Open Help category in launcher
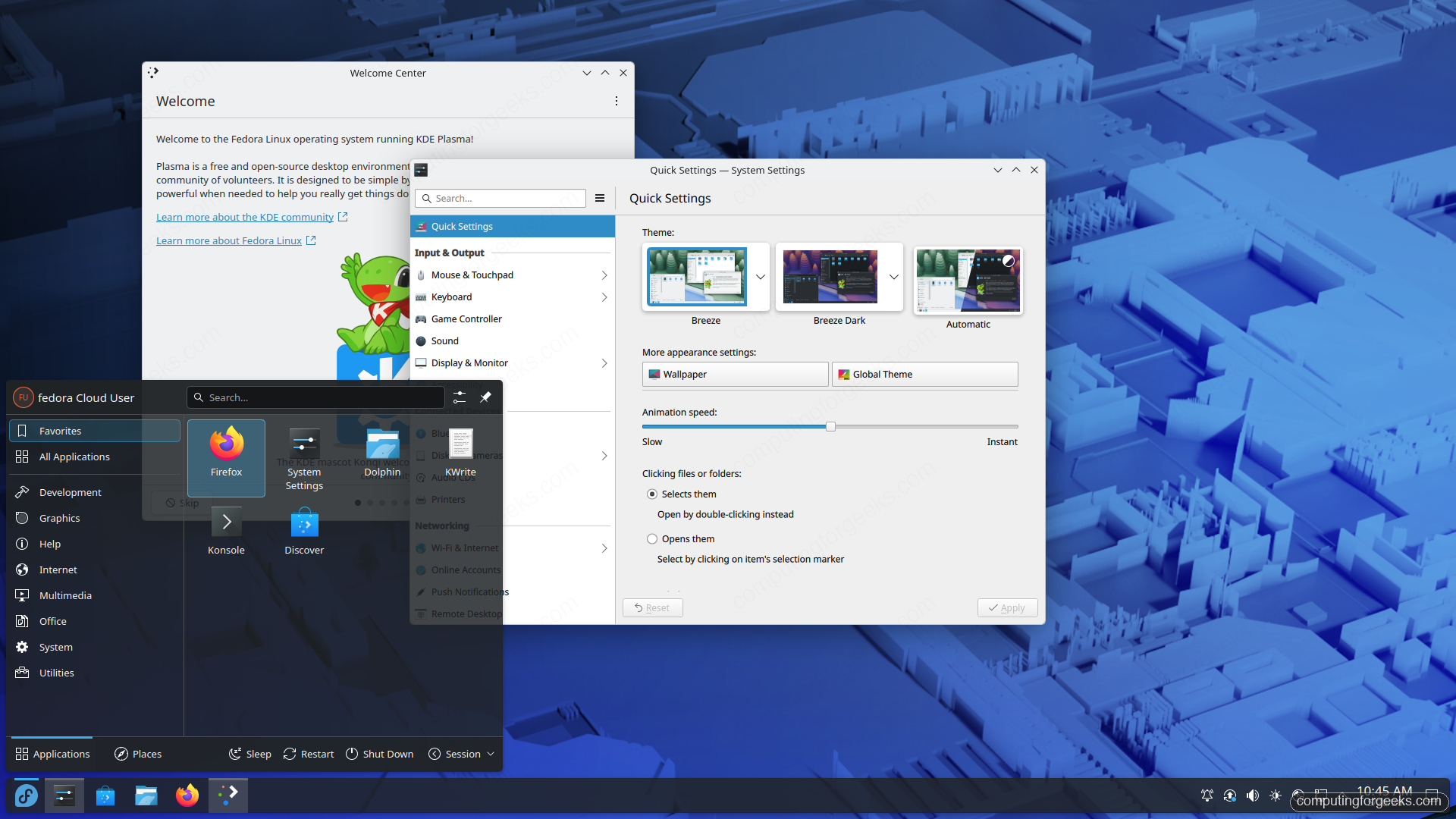This screenshot has height=819, width=1456. click(95, 544)
